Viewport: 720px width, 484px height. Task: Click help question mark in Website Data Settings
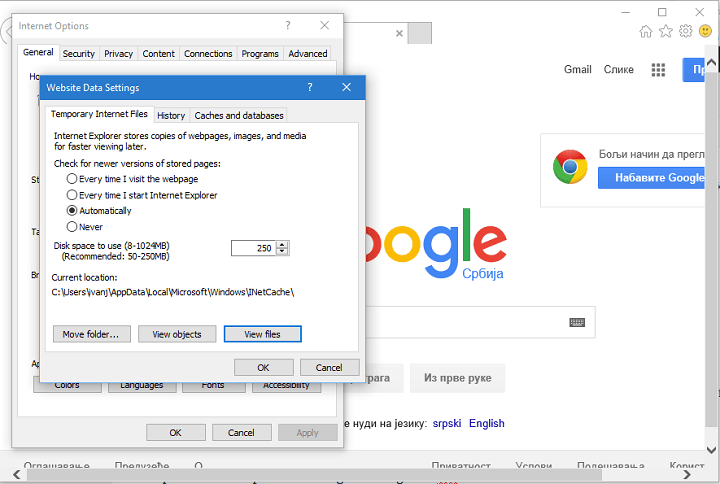click(310, 87)
